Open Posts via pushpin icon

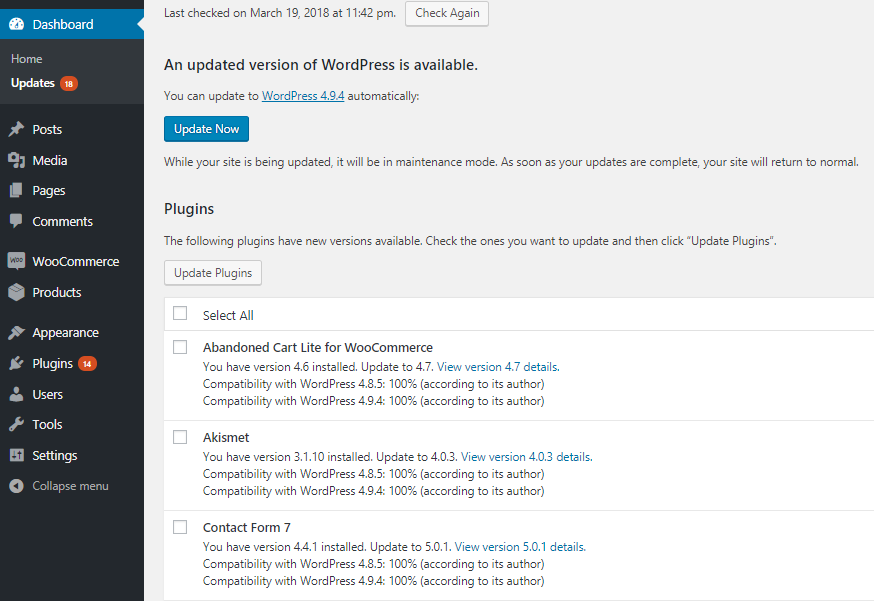[x=16, y=130]
